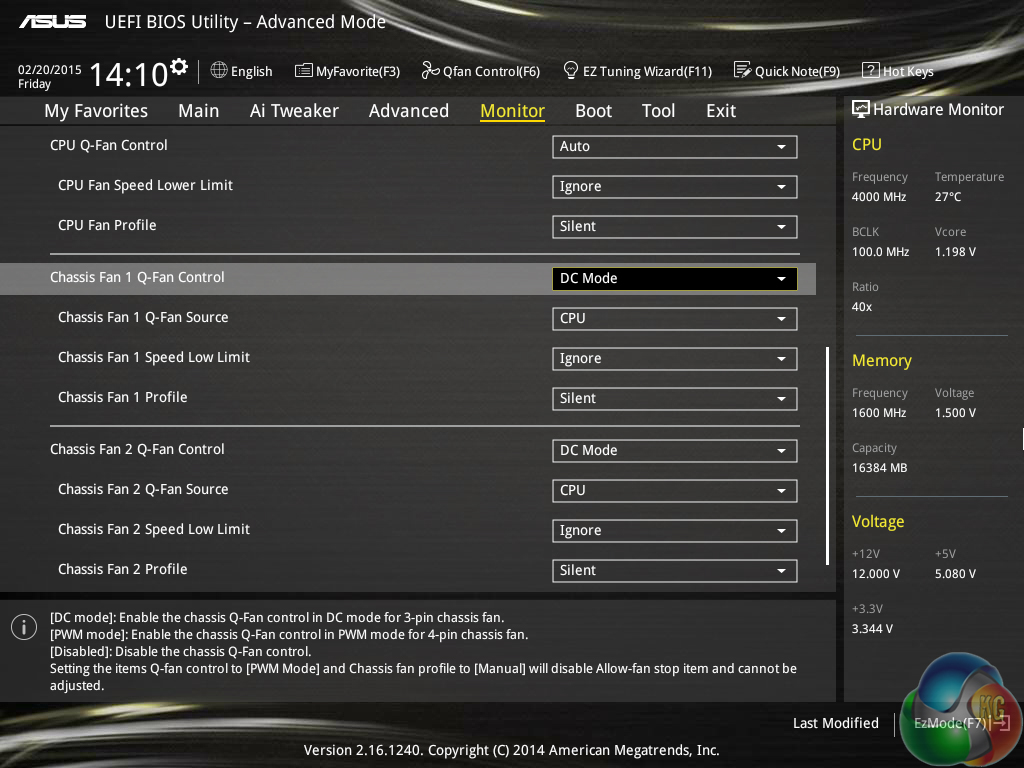Click the 12.000 V reading
Viewport: 1024px width, 768px height.
pos(876,573)
